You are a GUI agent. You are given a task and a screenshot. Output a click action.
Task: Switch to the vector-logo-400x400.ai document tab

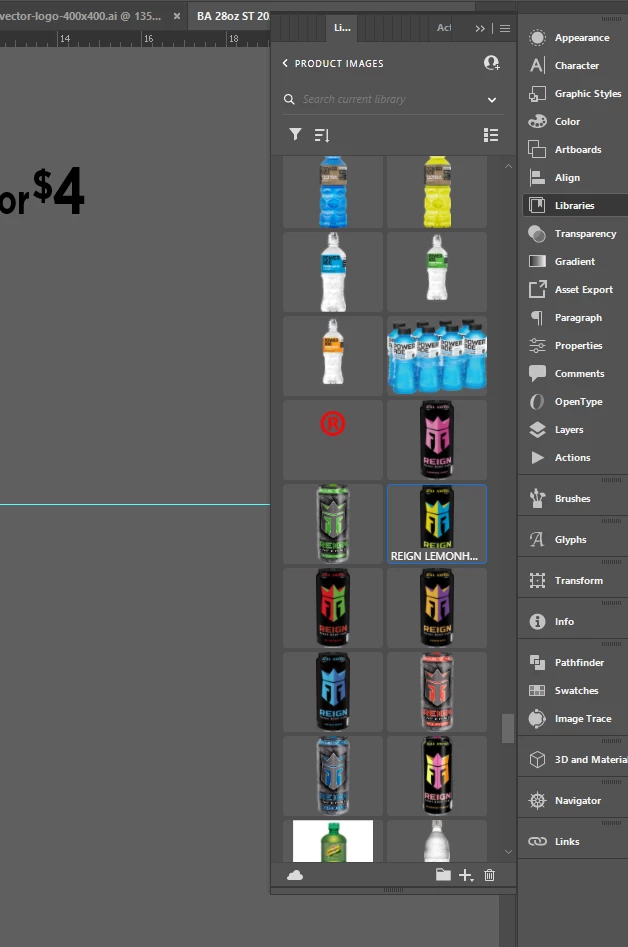[x=80, y=16]
